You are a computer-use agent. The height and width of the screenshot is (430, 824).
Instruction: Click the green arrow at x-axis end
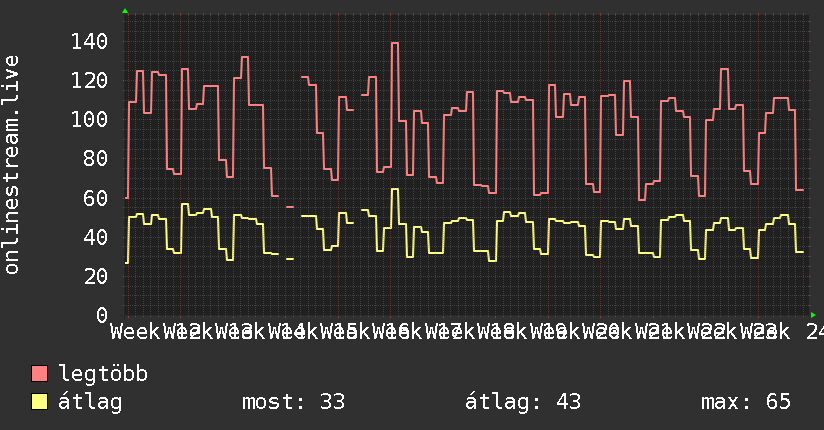(813, 315)
